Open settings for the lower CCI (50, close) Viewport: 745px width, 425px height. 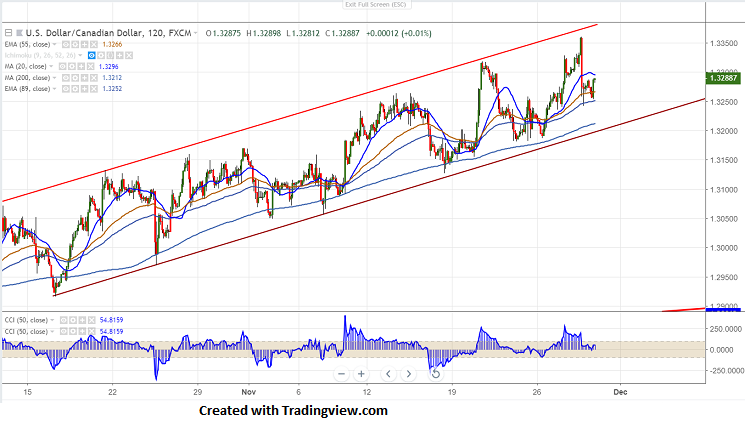point(73,331)
